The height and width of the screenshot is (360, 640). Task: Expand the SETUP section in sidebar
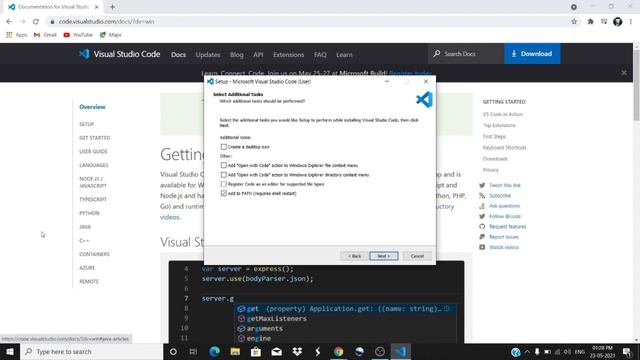[x=87, y=124]
